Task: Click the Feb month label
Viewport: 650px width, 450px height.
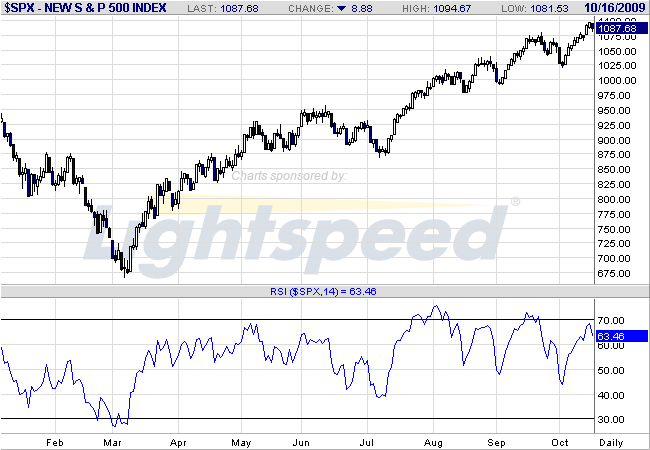Action: click(55, 443)
